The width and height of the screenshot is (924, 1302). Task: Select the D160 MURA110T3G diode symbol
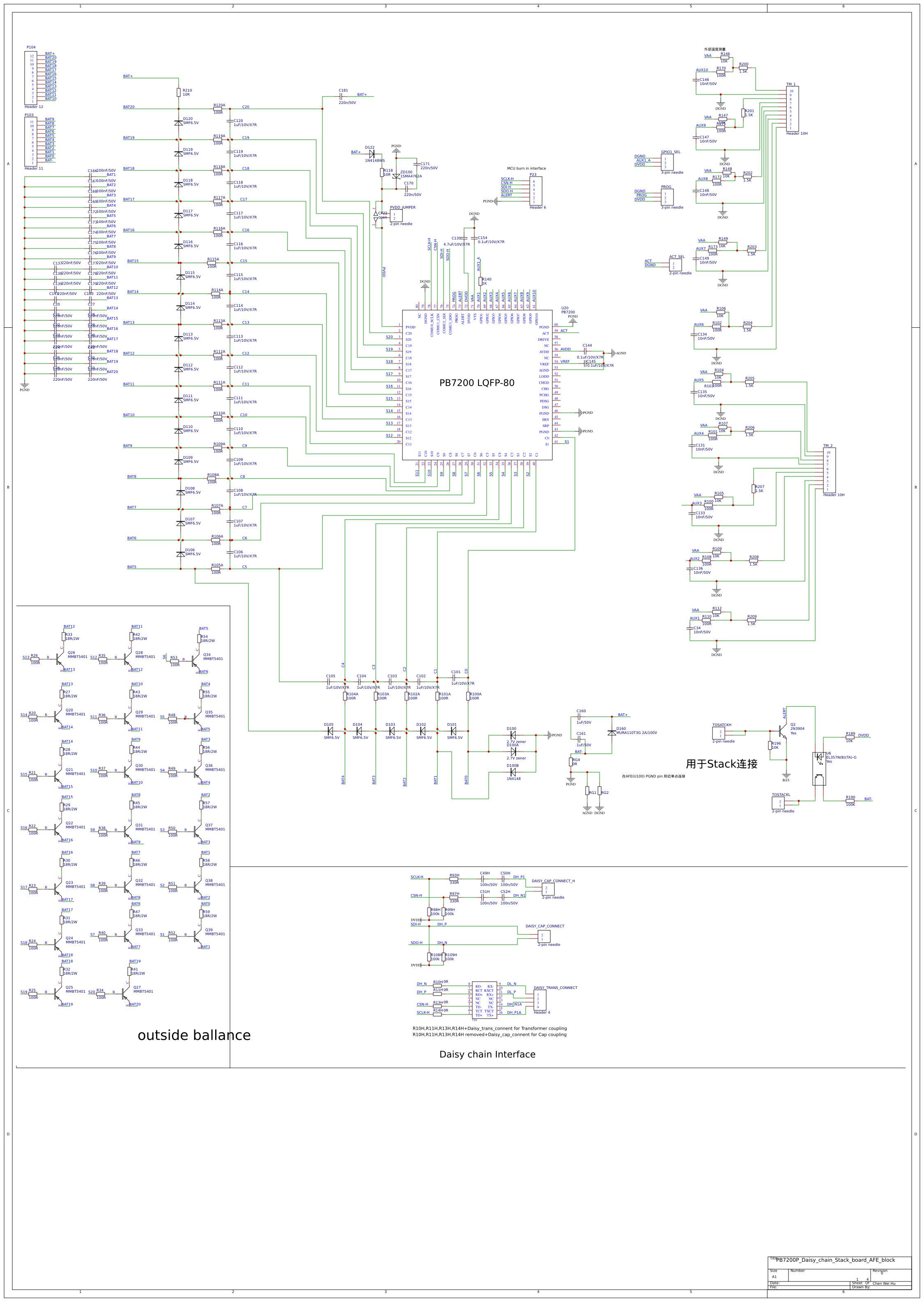tap(611, 733)
